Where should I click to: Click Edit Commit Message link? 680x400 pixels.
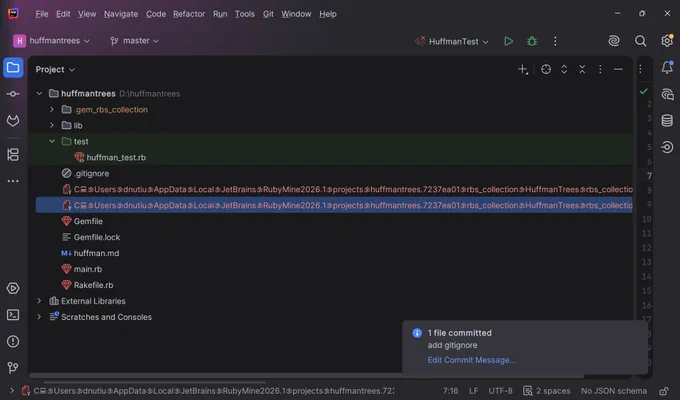coord(471,360)
